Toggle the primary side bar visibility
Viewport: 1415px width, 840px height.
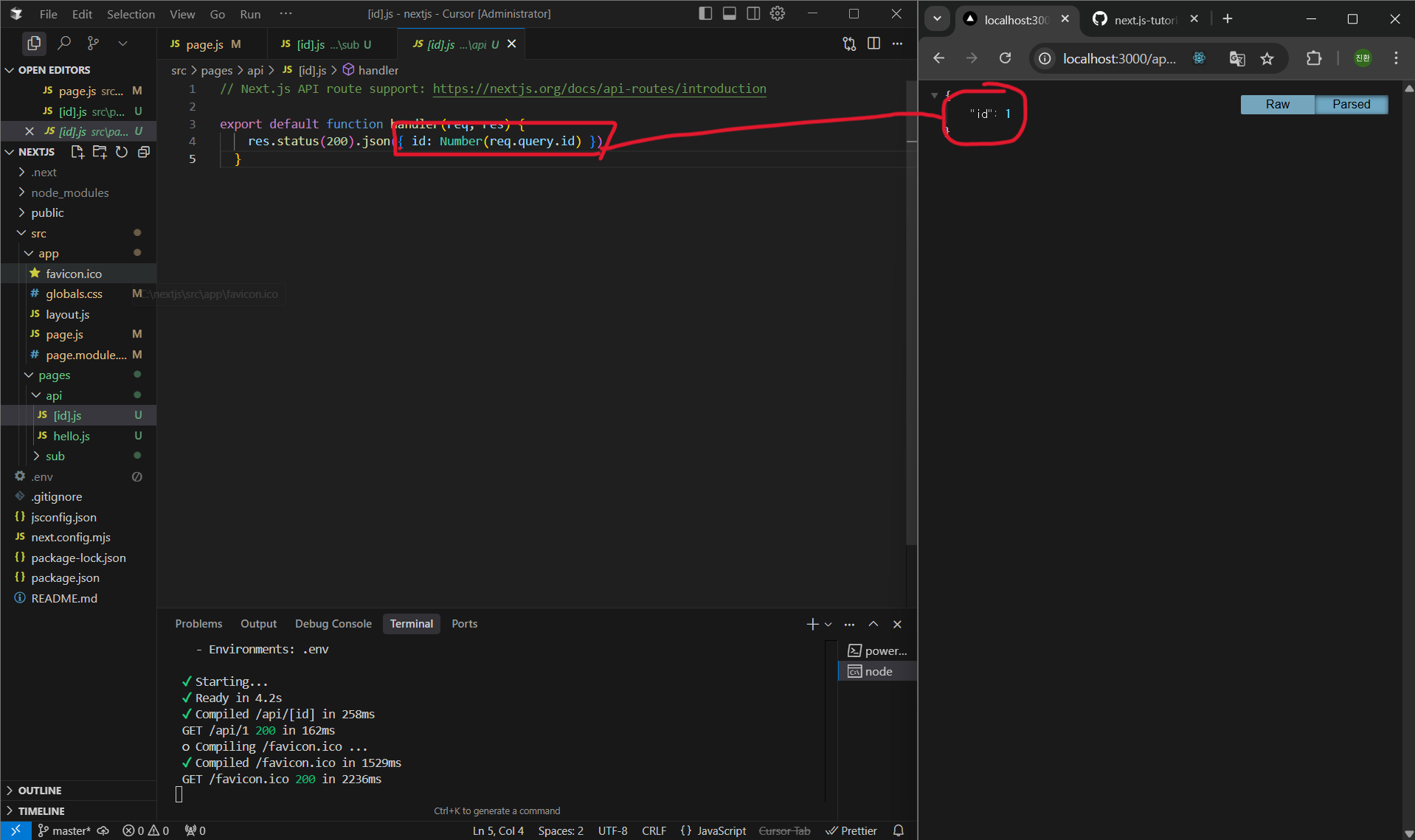point(705,13)
